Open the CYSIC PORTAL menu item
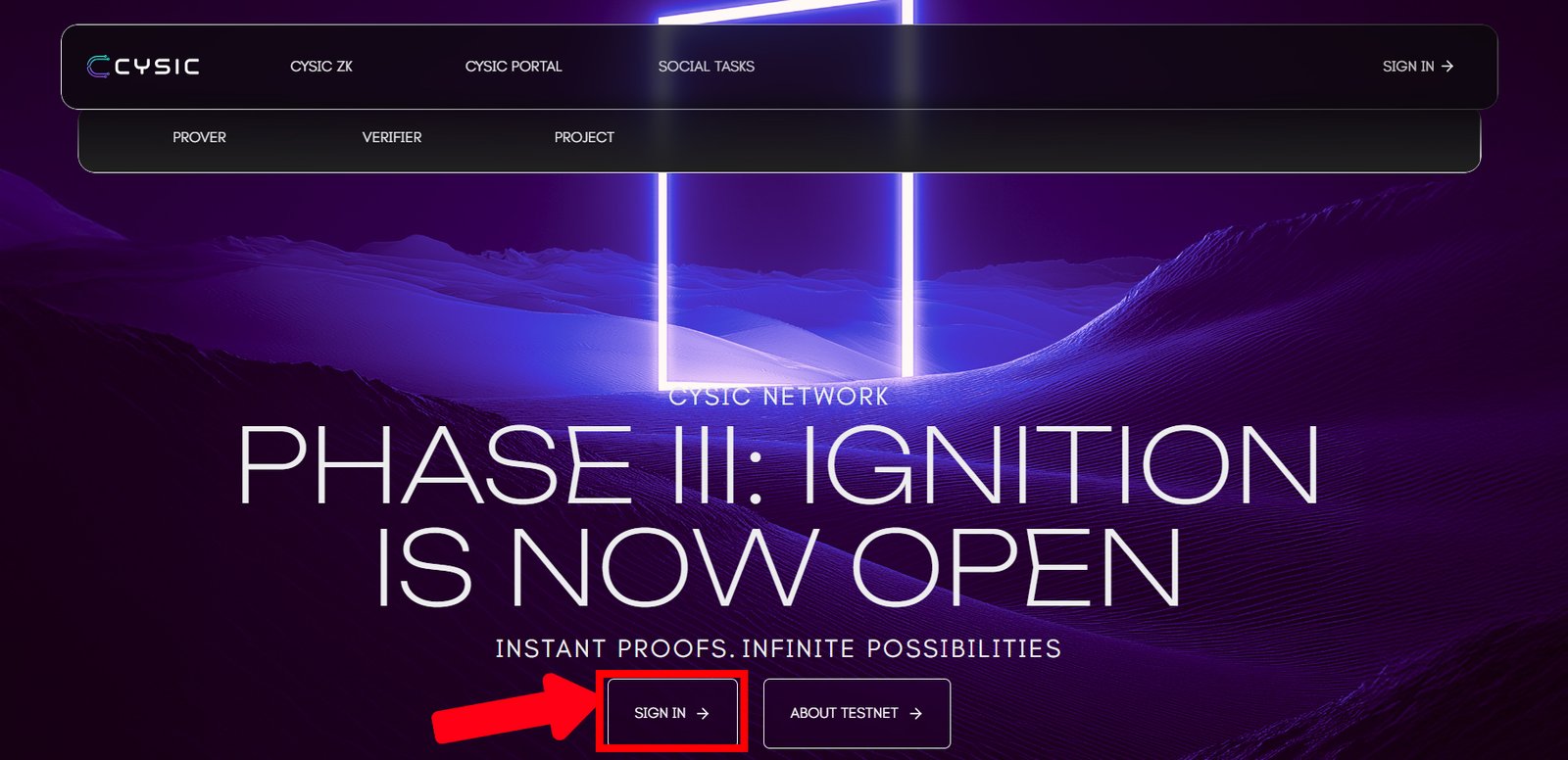The image size is (1568, 760). coord(514,67)
